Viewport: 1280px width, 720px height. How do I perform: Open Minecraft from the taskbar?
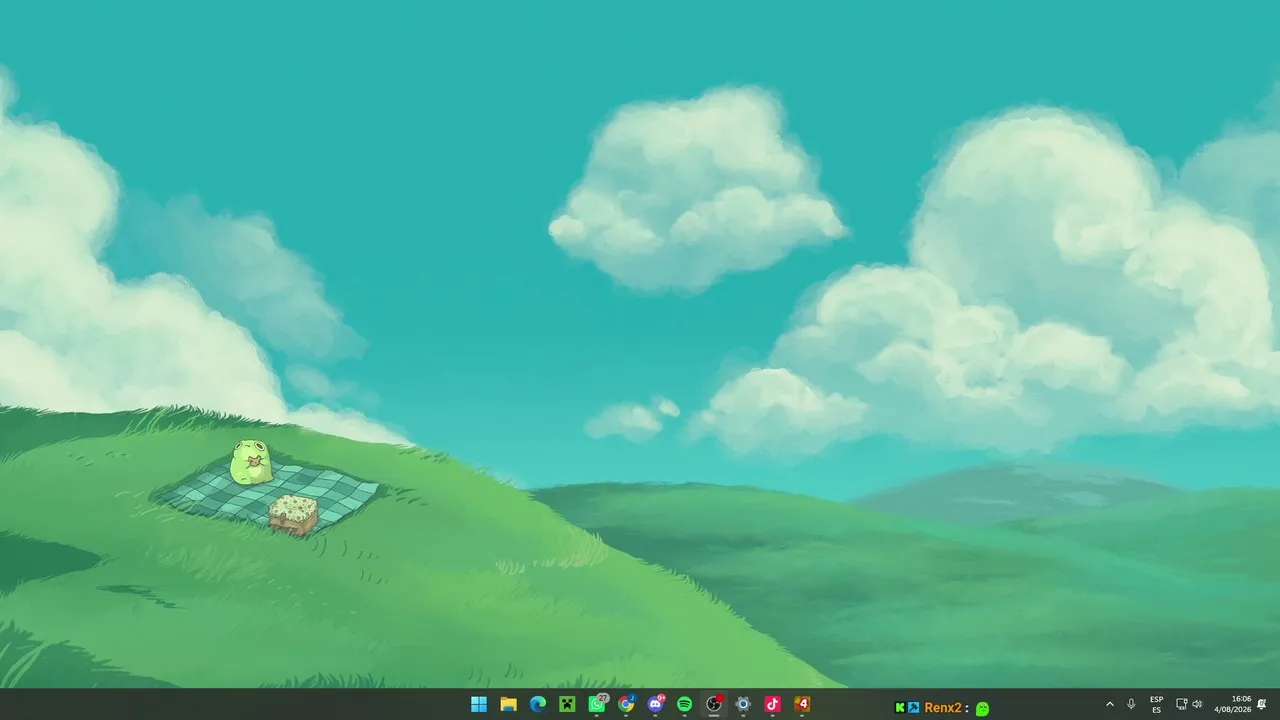pos(567,704)
